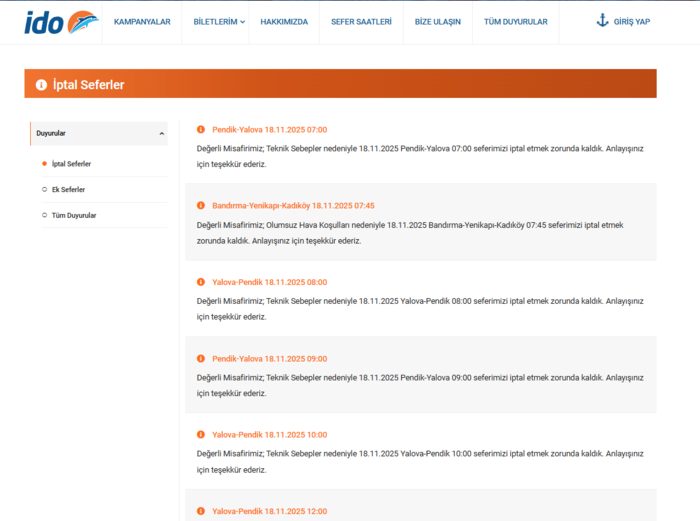Open Kampanyalar menu item

click(142, 22)
